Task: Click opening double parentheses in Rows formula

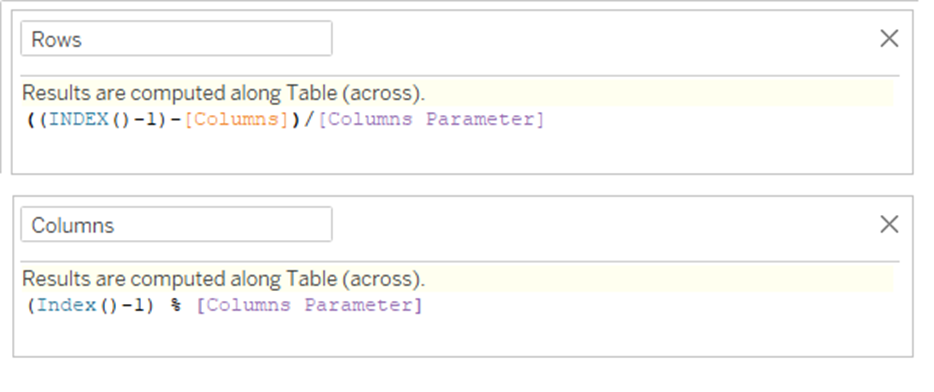Action: click(x=38, y=120)
